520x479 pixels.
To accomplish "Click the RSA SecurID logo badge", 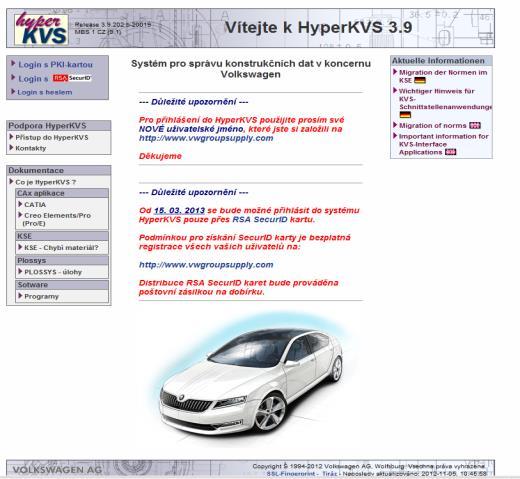I will click(x=72, y=78).
